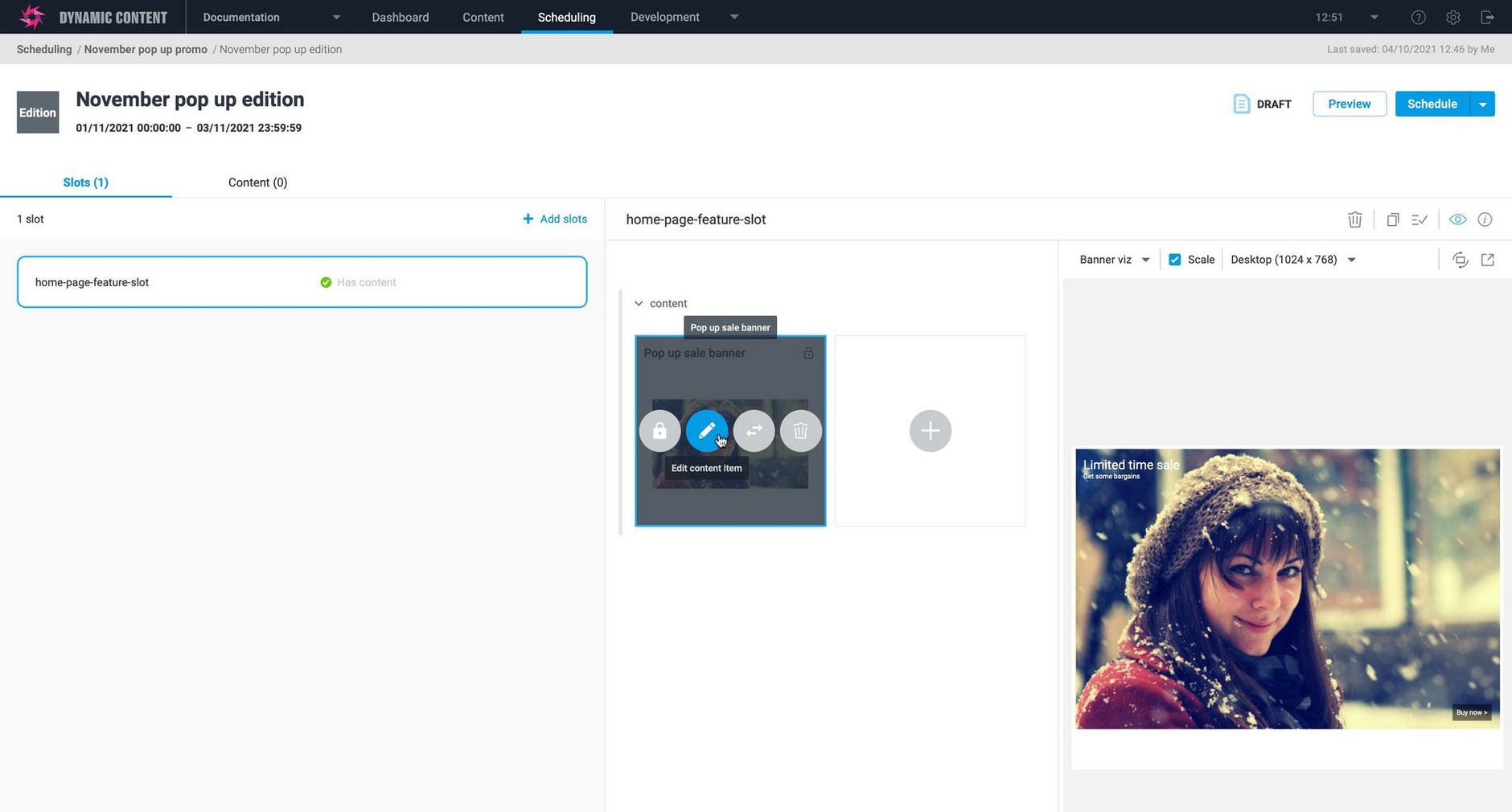Click the plus icon in empty content card
This screenshot has height=812, width=1512.
(x=930, y=431)
